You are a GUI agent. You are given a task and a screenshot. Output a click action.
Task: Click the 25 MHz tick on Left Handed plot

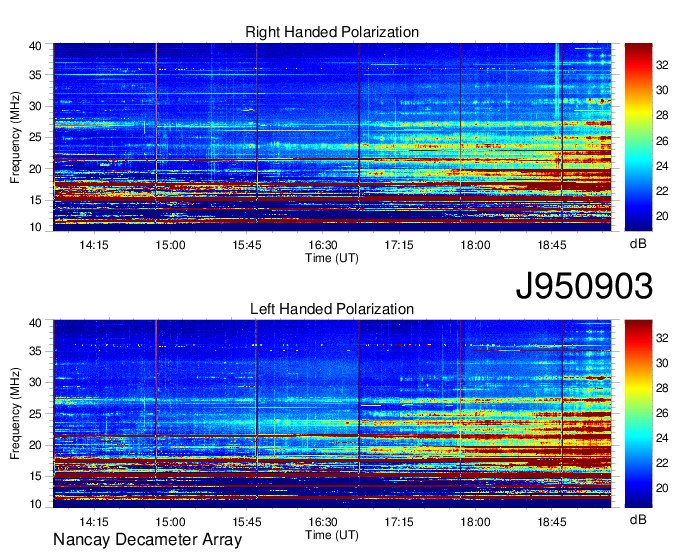pyautogui.click(x=35, y=414)
